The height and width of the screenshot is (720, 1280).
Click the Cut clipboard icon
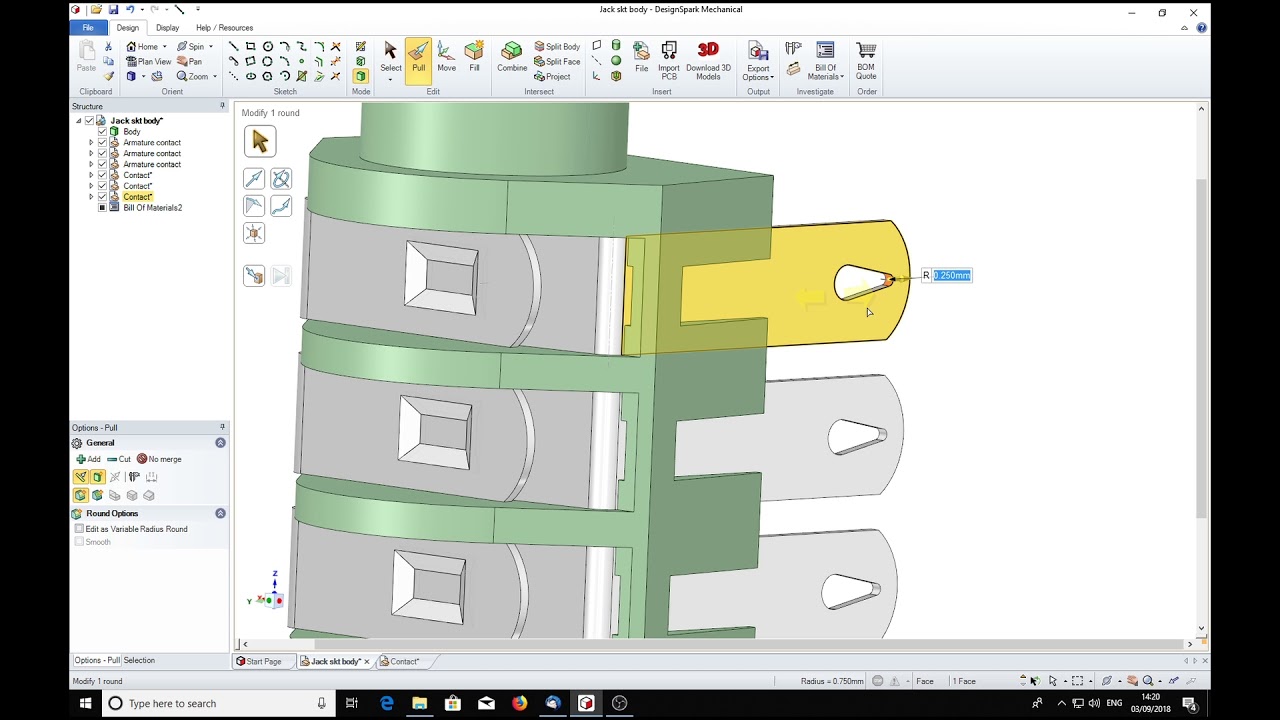(109, 46)
